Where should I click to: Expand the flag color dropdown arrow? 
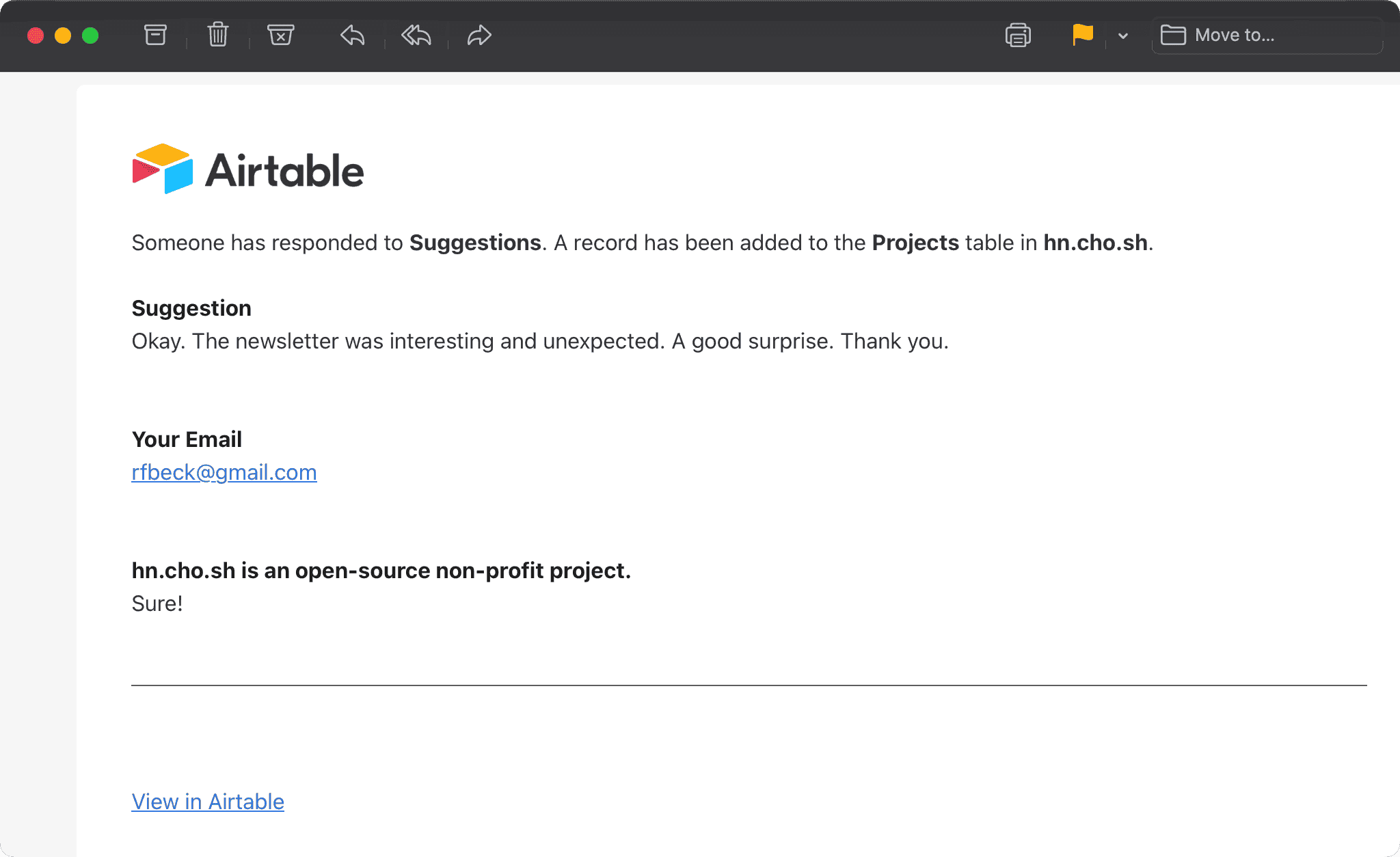point(1123,36)
